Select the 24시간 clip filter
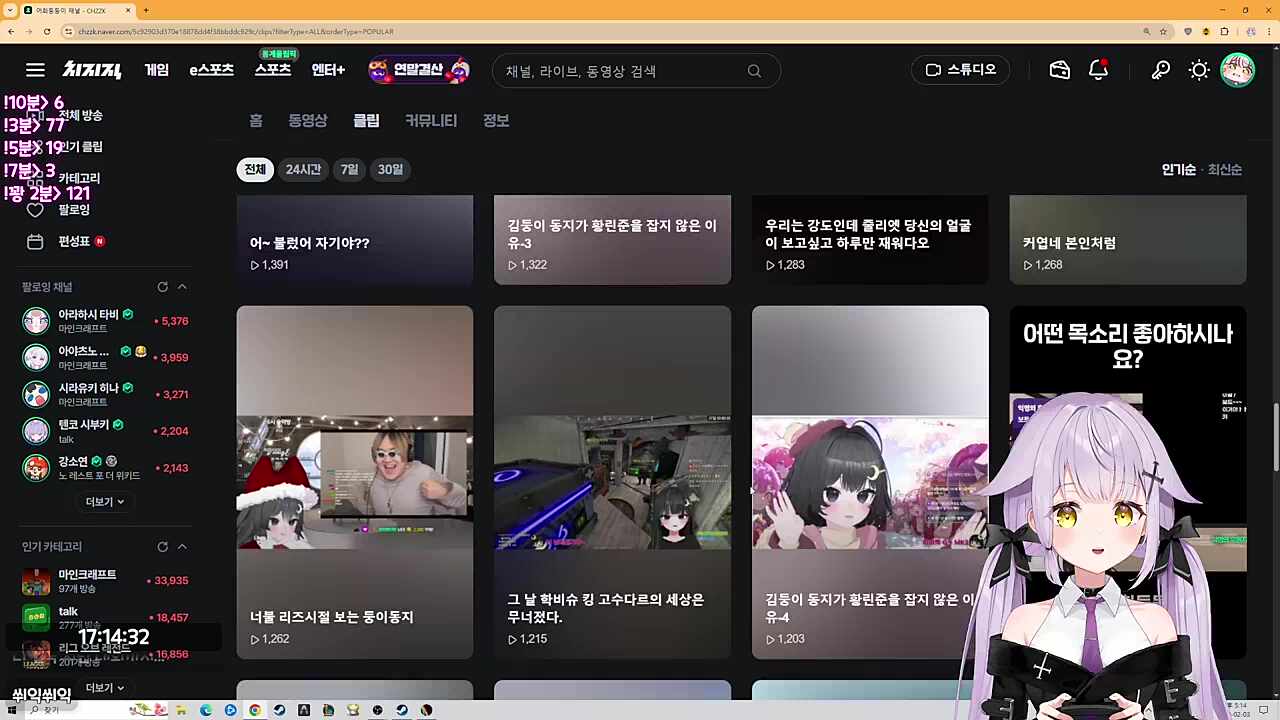Screen dimensions: 1280x720 pos(303,169)
